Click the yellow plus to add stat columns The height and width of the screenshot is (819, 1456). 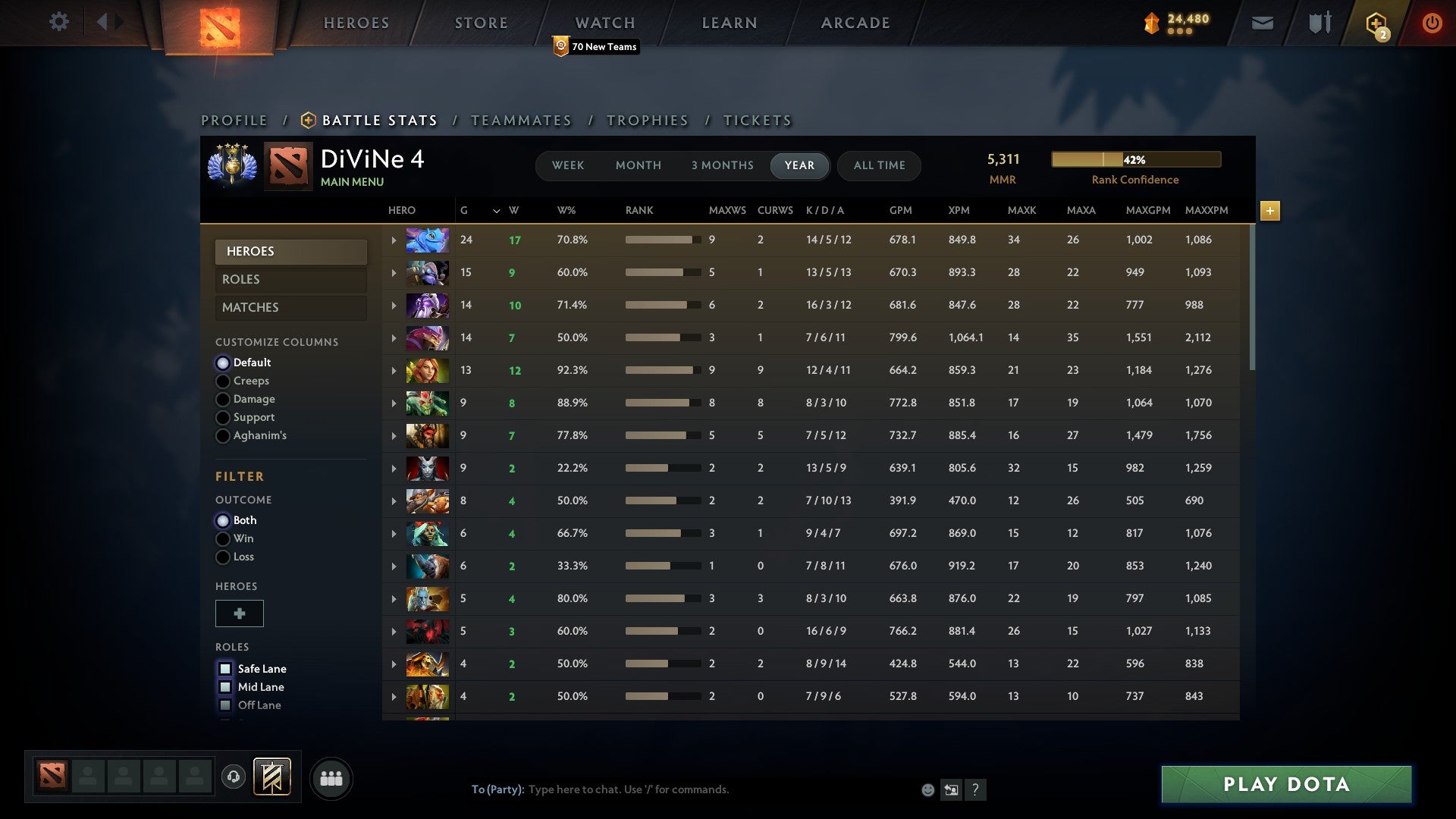click(1270, 211)
